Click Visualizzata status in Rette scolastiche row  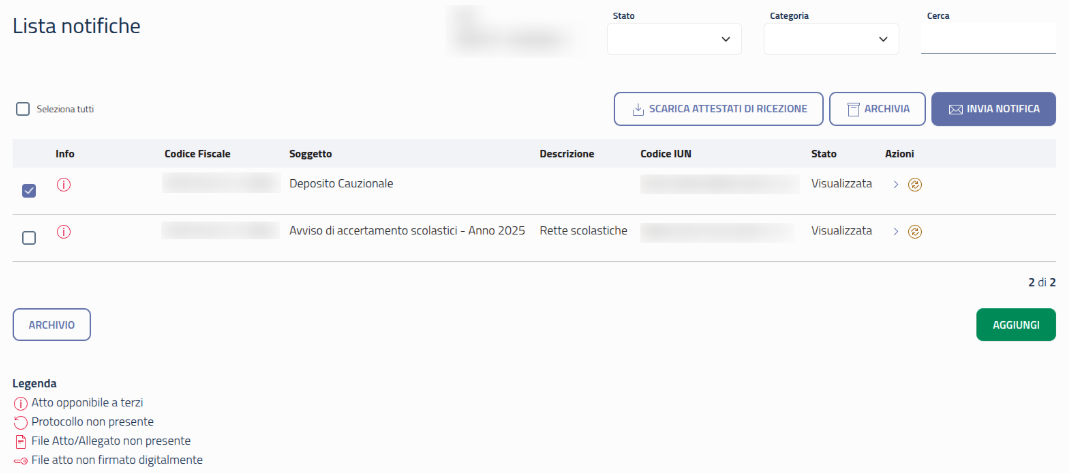841,231
